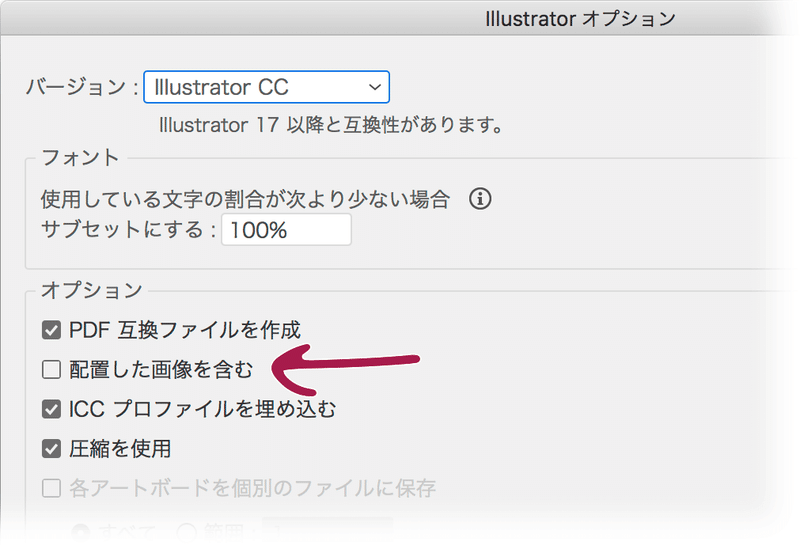800x545 pixels.
Task: Click the Illustrator オプション dialog title
Action: pos(580,19)
